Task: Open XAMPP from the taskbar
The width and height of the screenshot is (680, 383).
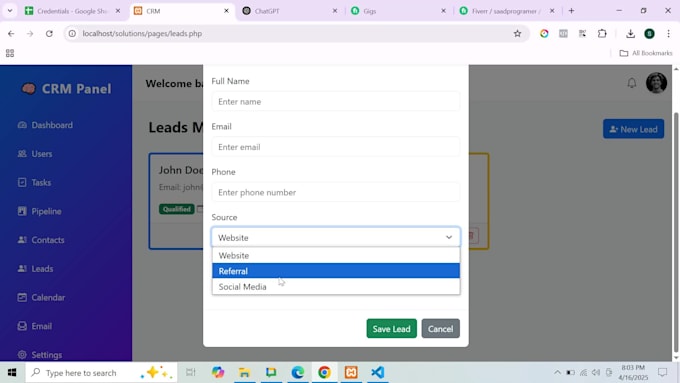Action: 351,373
